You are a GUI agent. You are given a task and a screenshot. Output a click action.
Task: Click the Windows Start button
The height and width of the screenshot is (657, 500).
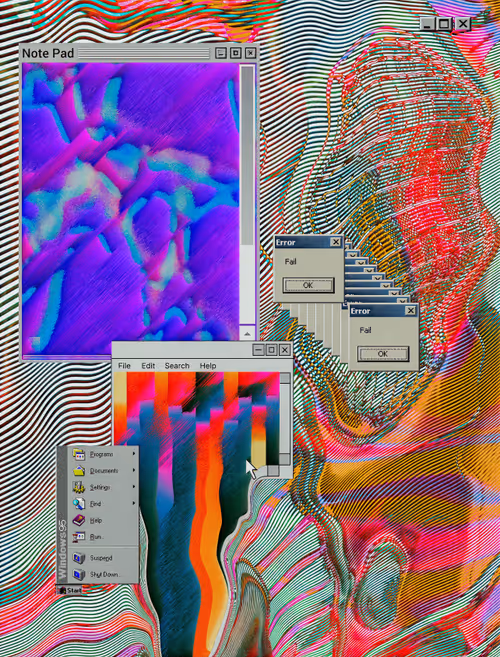pos(70,590)
